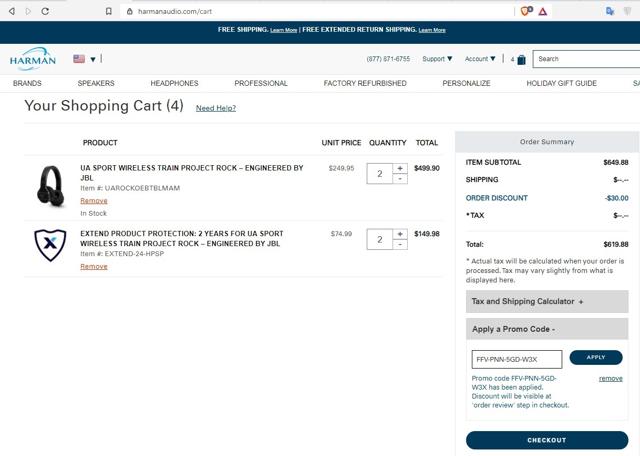Expand the Tax and Shipping Calculator
The width and height of the screenshot is (640, 456).
547,301
